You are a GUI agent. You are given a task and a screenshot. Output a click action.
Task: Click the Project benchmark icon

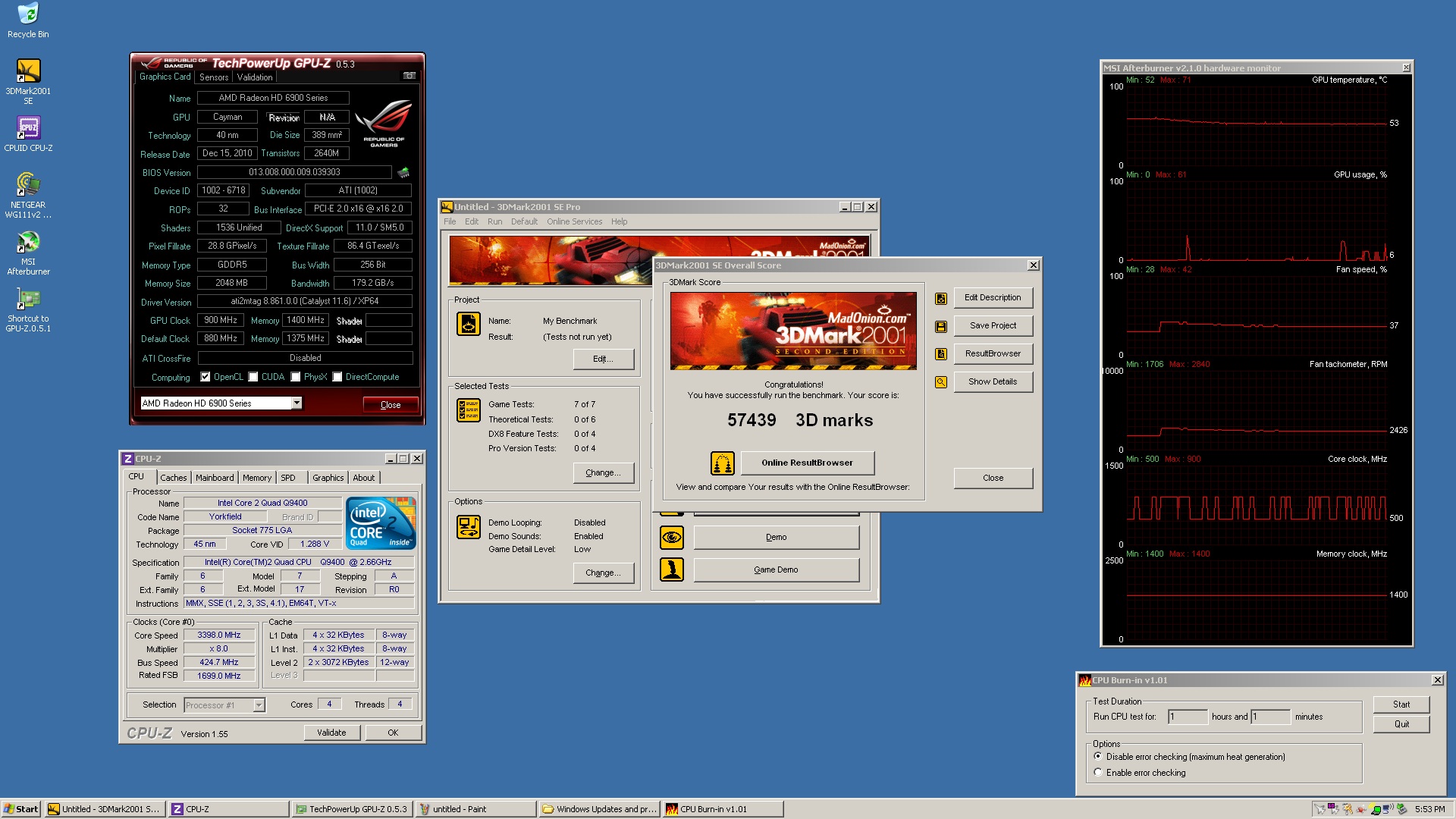(468, 324)
